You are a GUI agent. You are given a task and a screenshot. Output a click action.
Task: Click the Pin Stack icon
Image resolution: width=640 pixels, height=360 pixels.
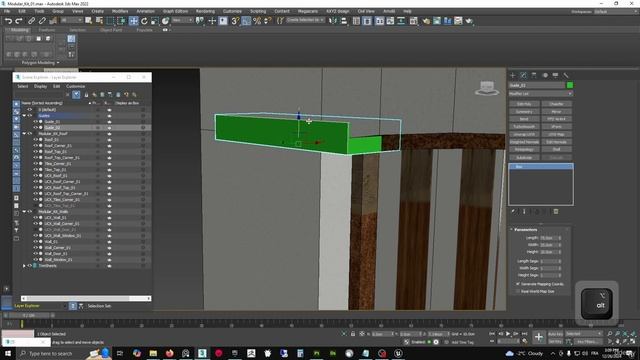[x=513, y=211]
